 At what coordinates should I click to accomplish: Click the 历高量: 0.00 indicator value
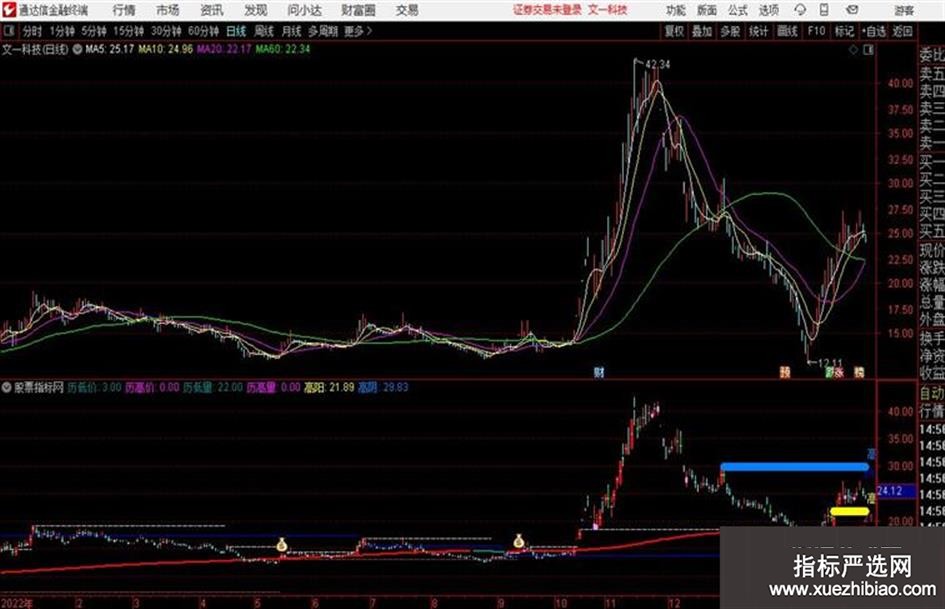pos(274,387)
